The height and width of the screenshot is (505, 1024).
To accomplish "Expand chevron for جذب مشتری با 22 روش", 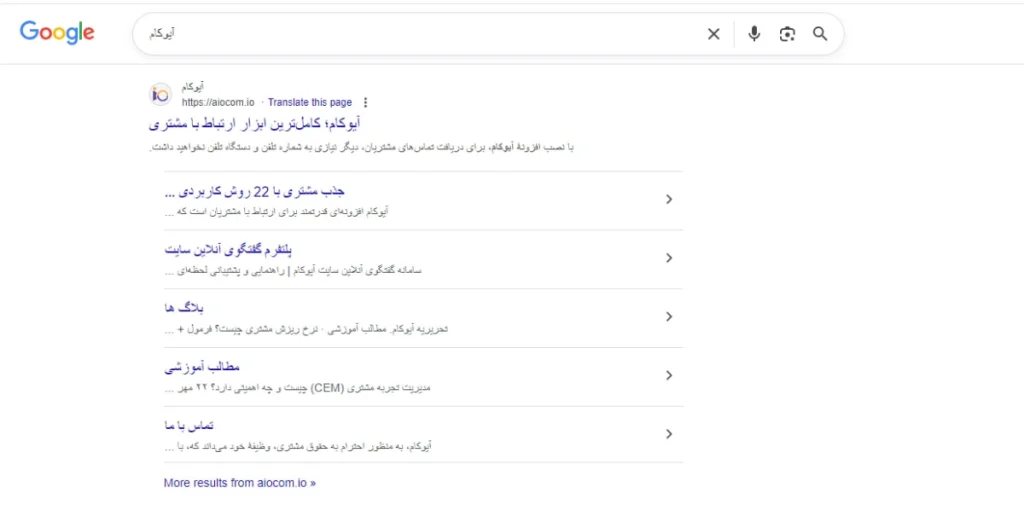I will pos(669,199).
